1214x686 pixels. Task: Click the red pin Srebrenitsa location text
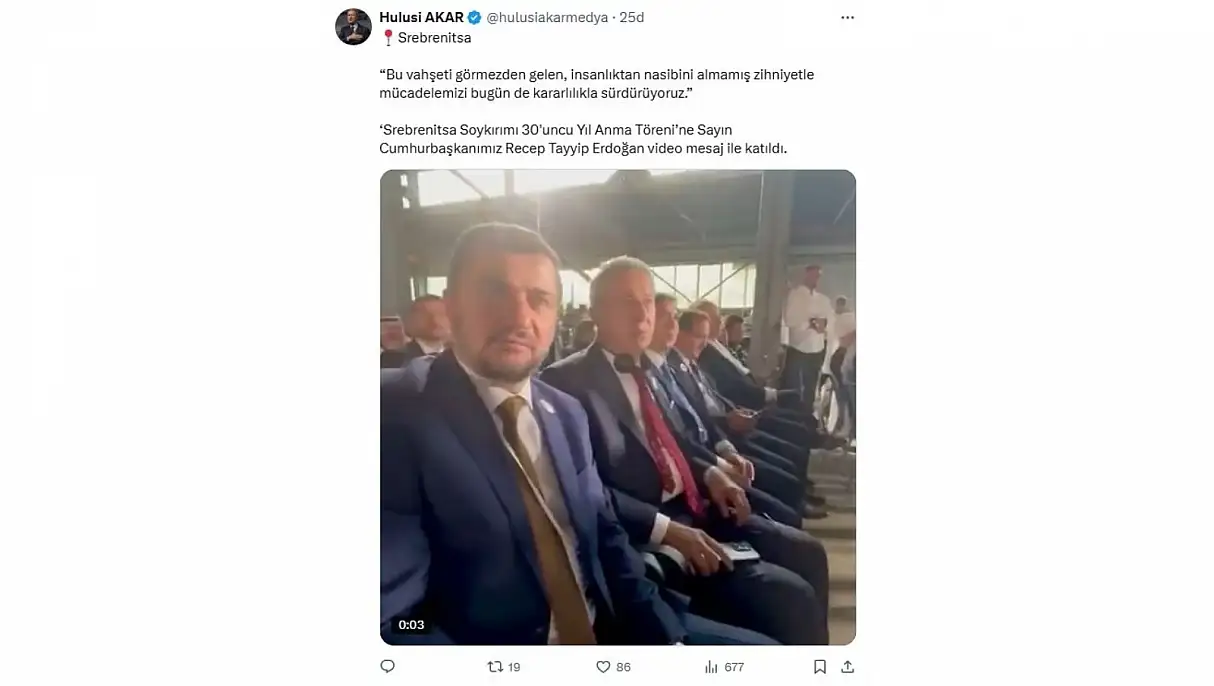pyautogui.click(x=426, y=38)
